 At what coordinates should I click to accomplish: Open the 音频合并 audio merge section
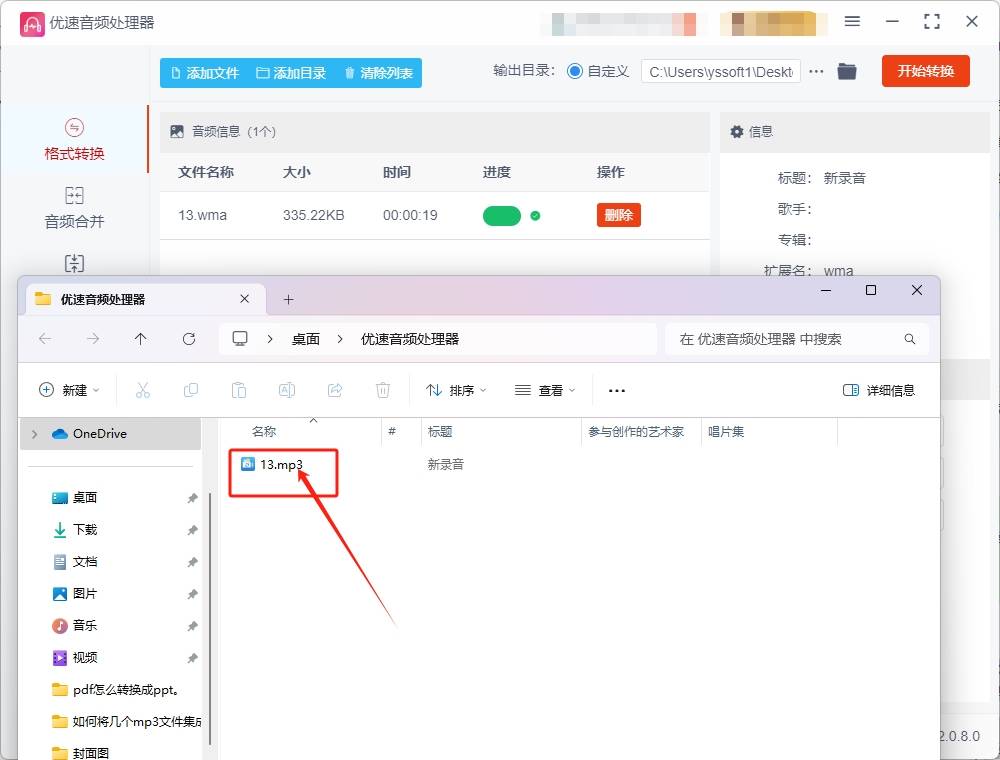(x=74, y=208)
